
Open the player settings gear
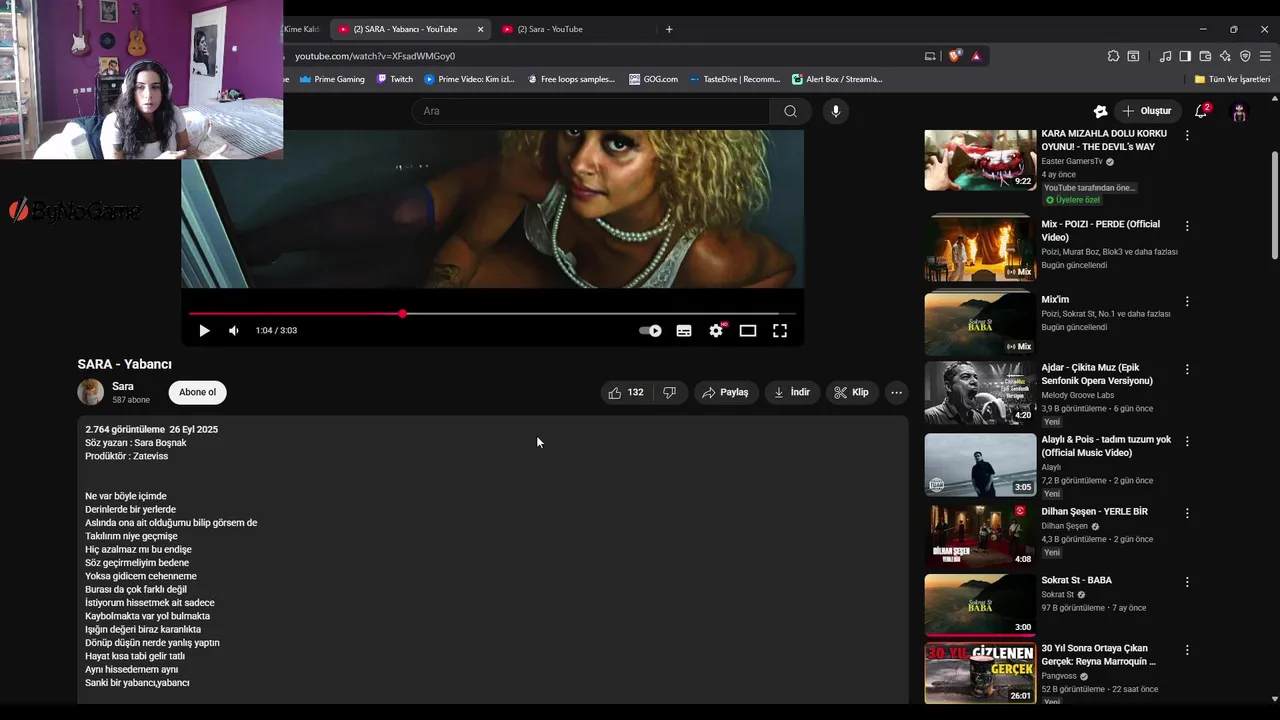(x=716, y=331)
